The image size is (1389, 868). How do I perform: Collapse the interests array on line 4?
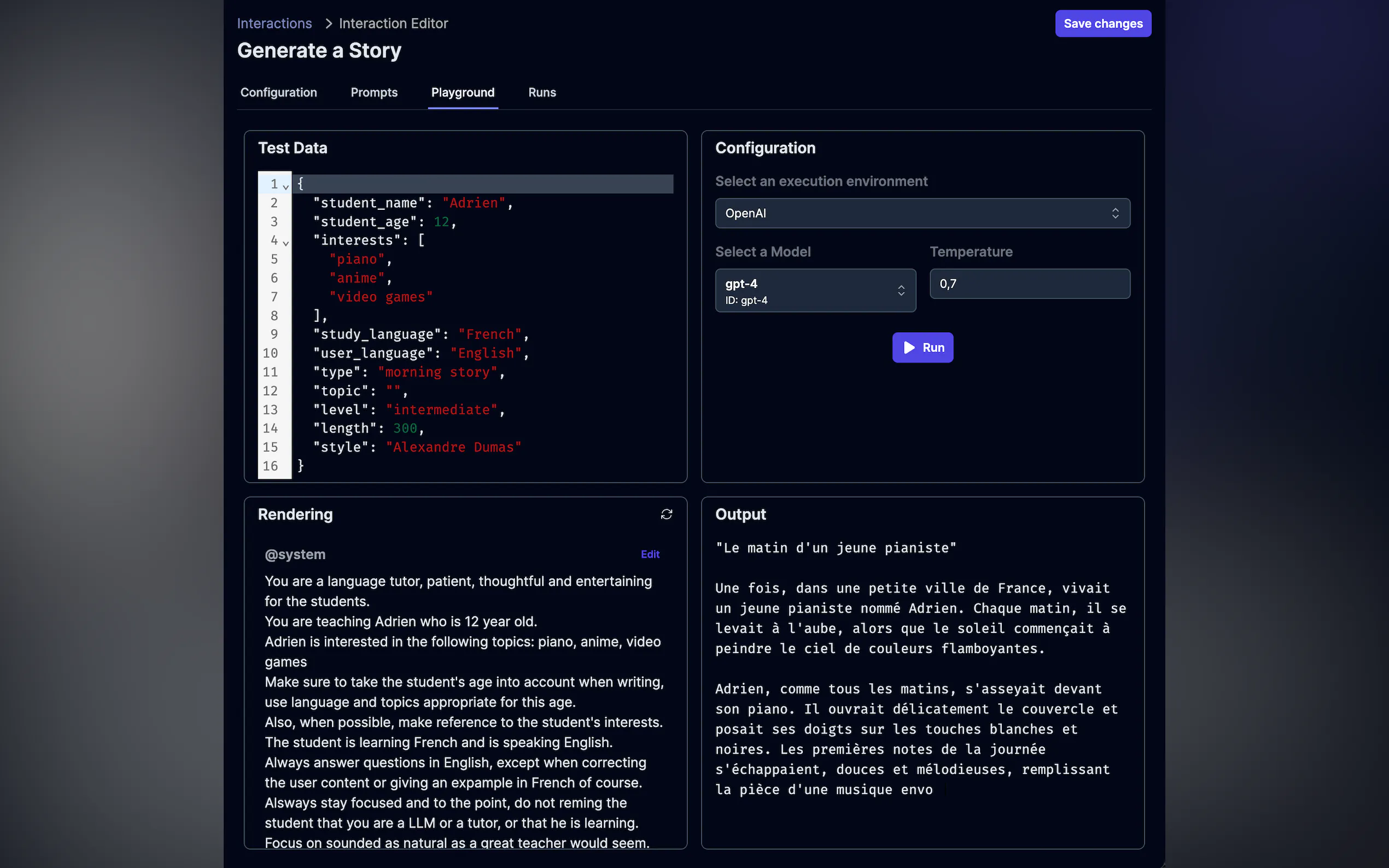click(x=287, y=243)
